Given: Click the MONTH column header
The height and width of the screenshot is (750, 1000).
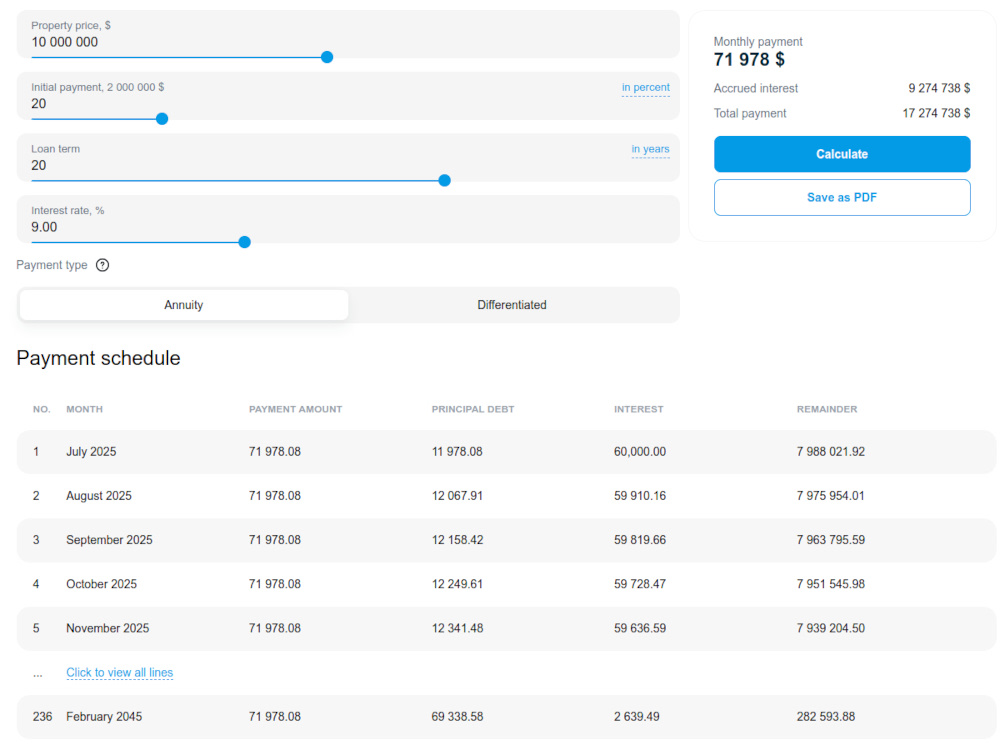Looking at the screenshot, I should pos(84,409).
